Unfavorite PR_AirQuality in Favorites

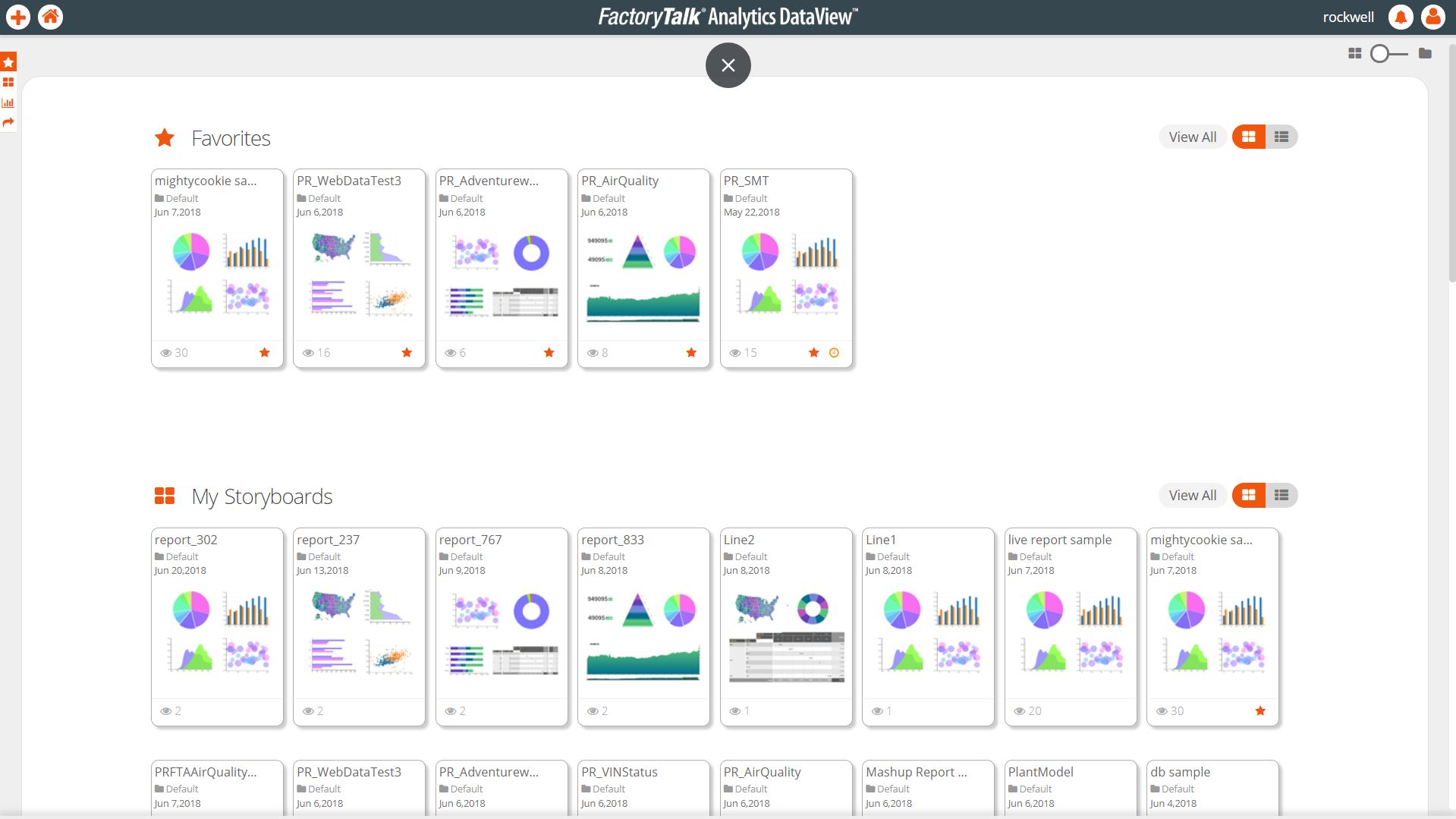coord(691,352)
